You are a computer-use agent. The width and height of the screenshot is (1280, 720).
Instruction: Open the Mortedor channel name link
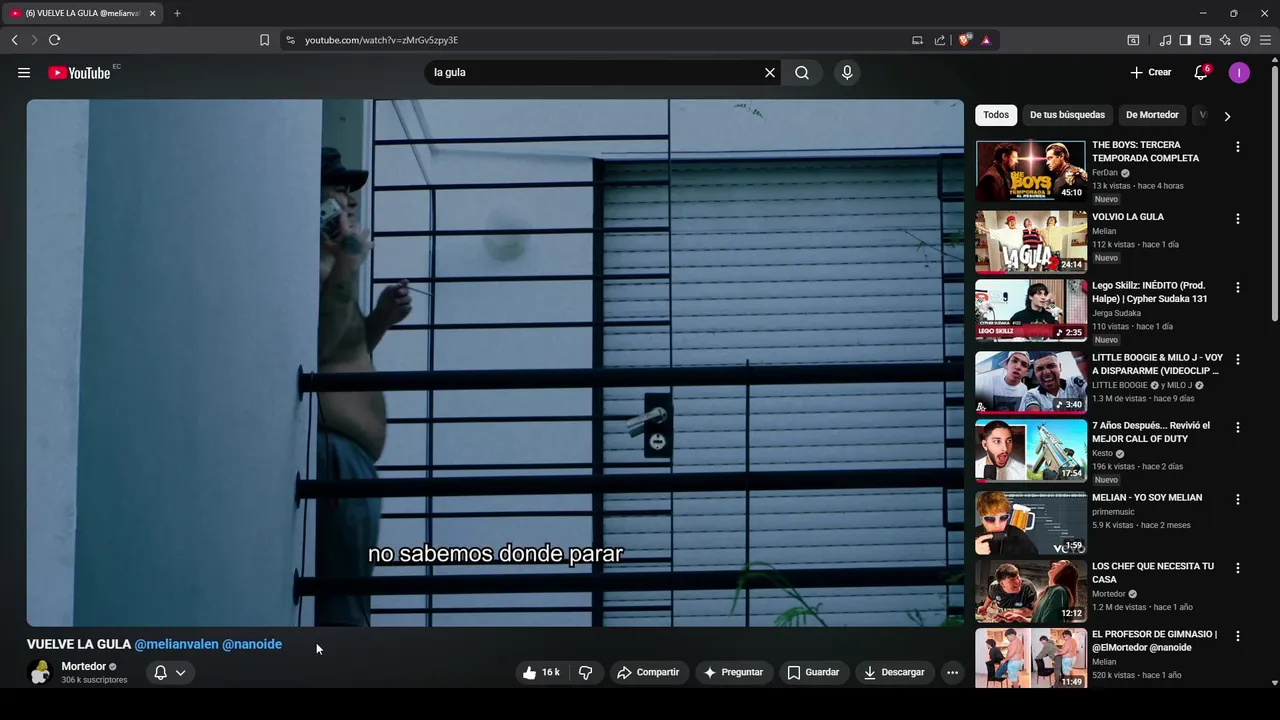83,667
